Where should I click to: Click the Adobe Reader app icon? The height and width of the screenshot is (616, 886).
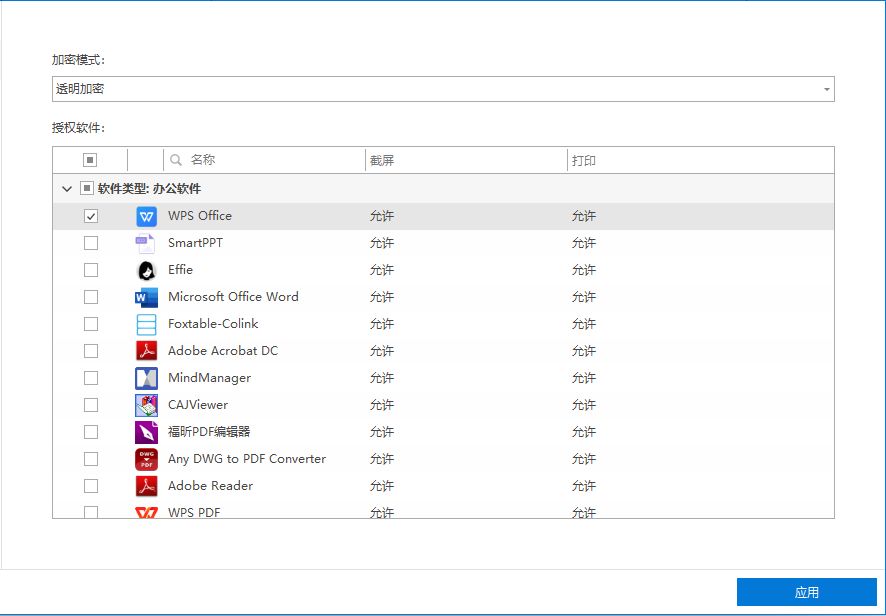pos(146,486)
